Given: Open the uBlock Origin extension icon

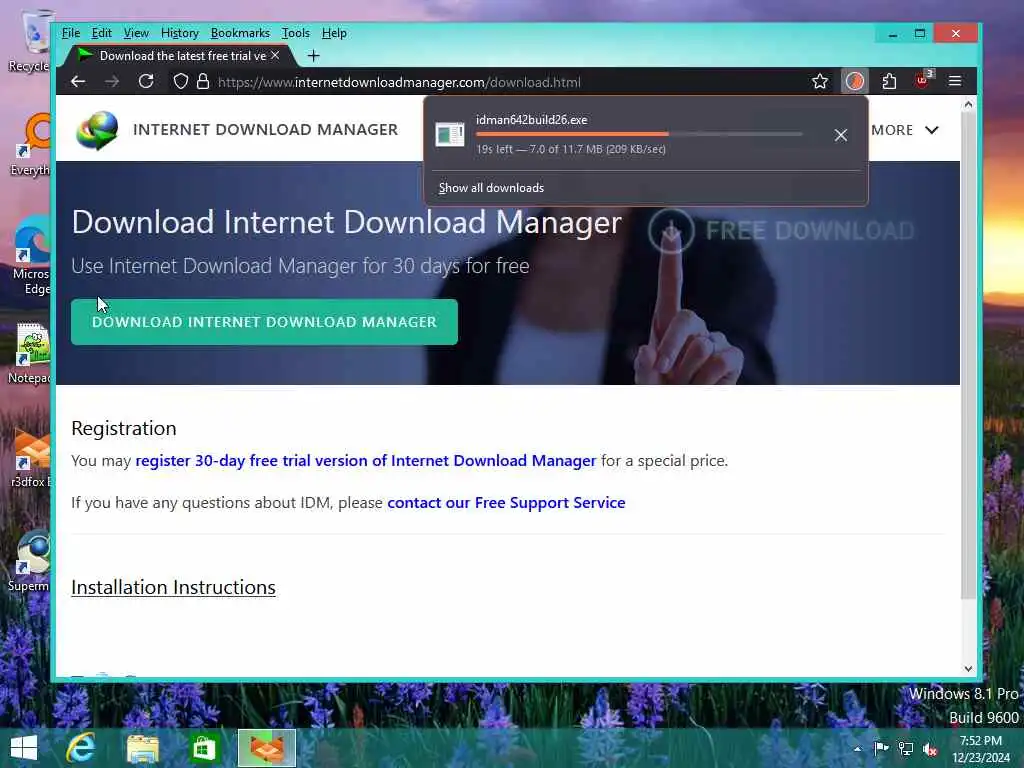Looking at the screenshot, I should (923, 80).
